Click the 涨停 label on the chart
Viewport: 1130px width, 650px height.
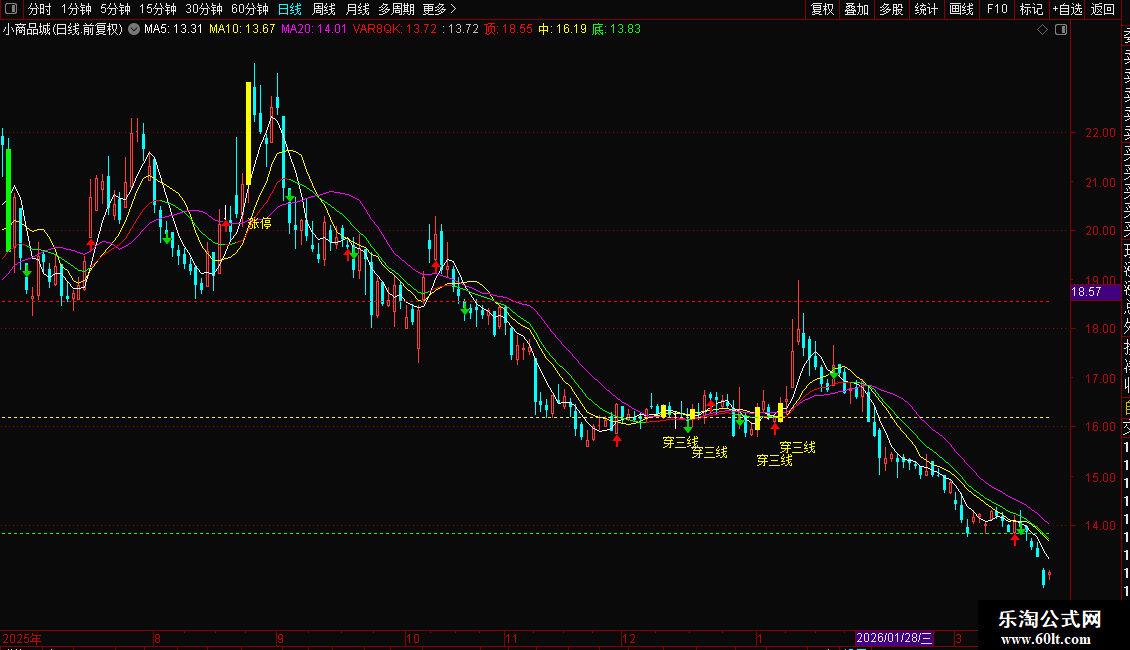tap(259, 223)
